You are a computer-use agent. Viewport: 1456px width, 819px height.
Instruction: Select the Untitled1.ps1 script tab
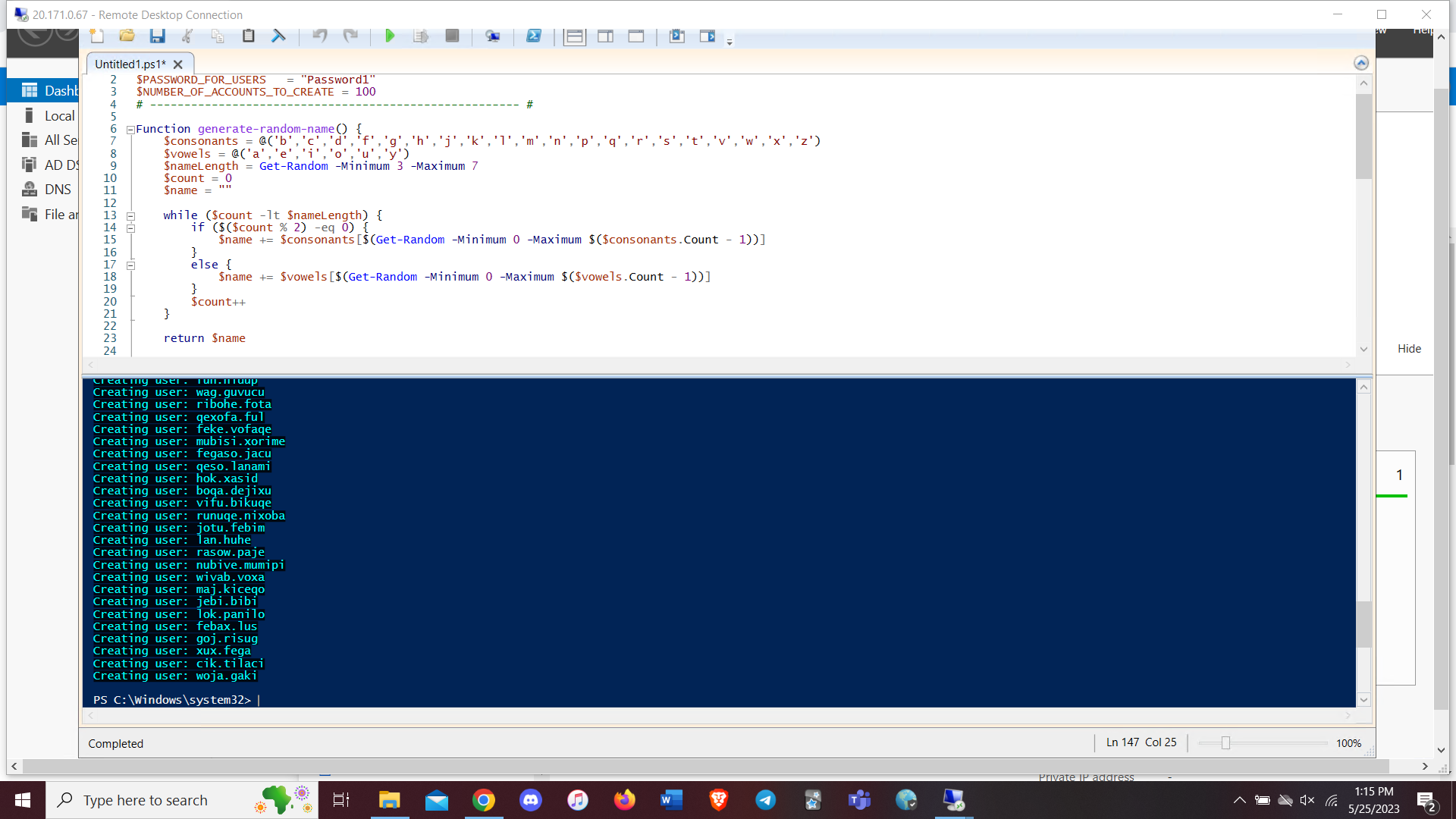pyautogui.click(x=130, y=64)
